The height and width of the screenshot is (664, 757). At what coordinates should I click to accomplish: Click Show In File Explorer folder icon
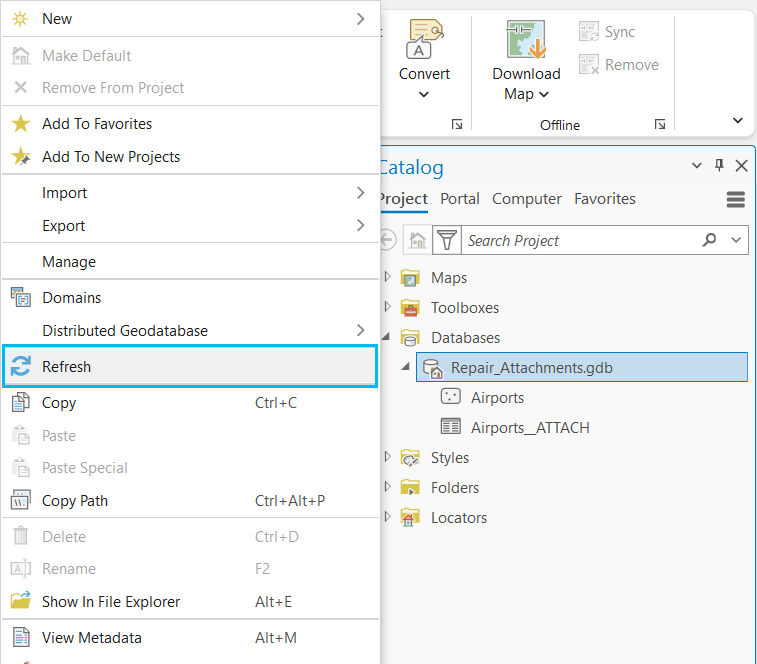click(x=21, y=601)
